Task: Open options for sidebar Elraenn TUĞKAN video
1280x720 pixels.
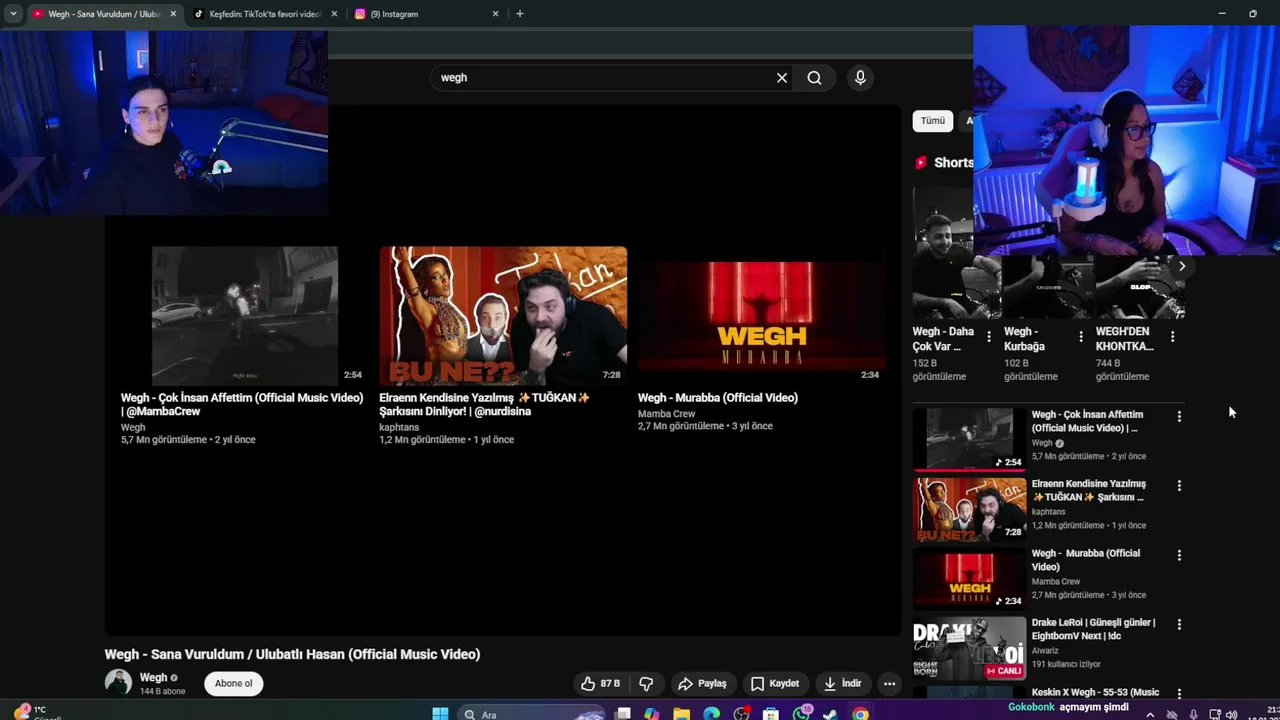Action: (x=1179, y=486)
